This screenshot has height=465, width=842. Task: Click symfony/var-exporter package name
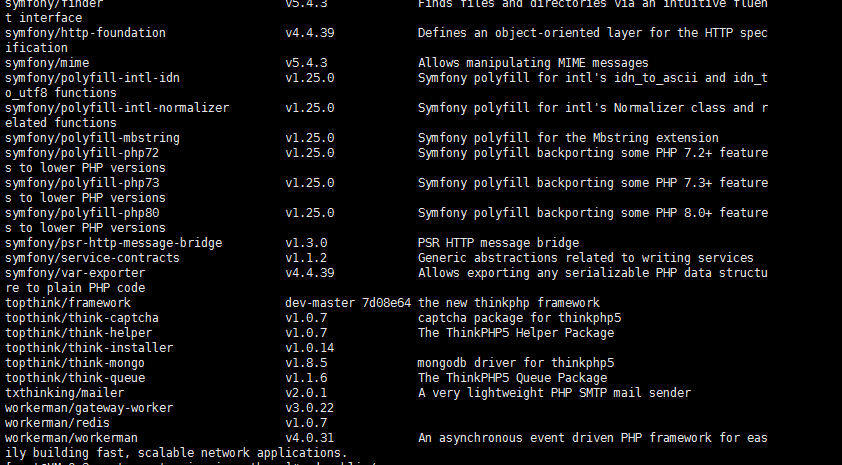[x=75, y=273]
